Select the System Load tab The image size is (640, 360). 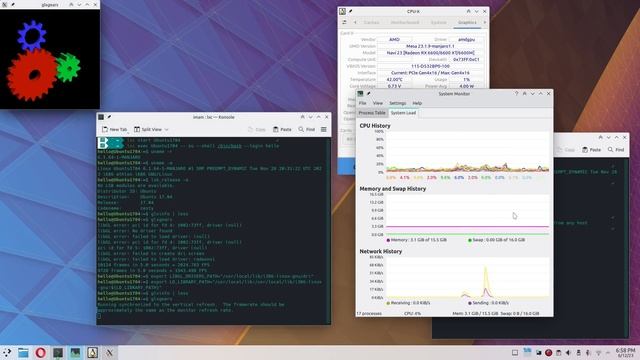click(x=403, y=113)
